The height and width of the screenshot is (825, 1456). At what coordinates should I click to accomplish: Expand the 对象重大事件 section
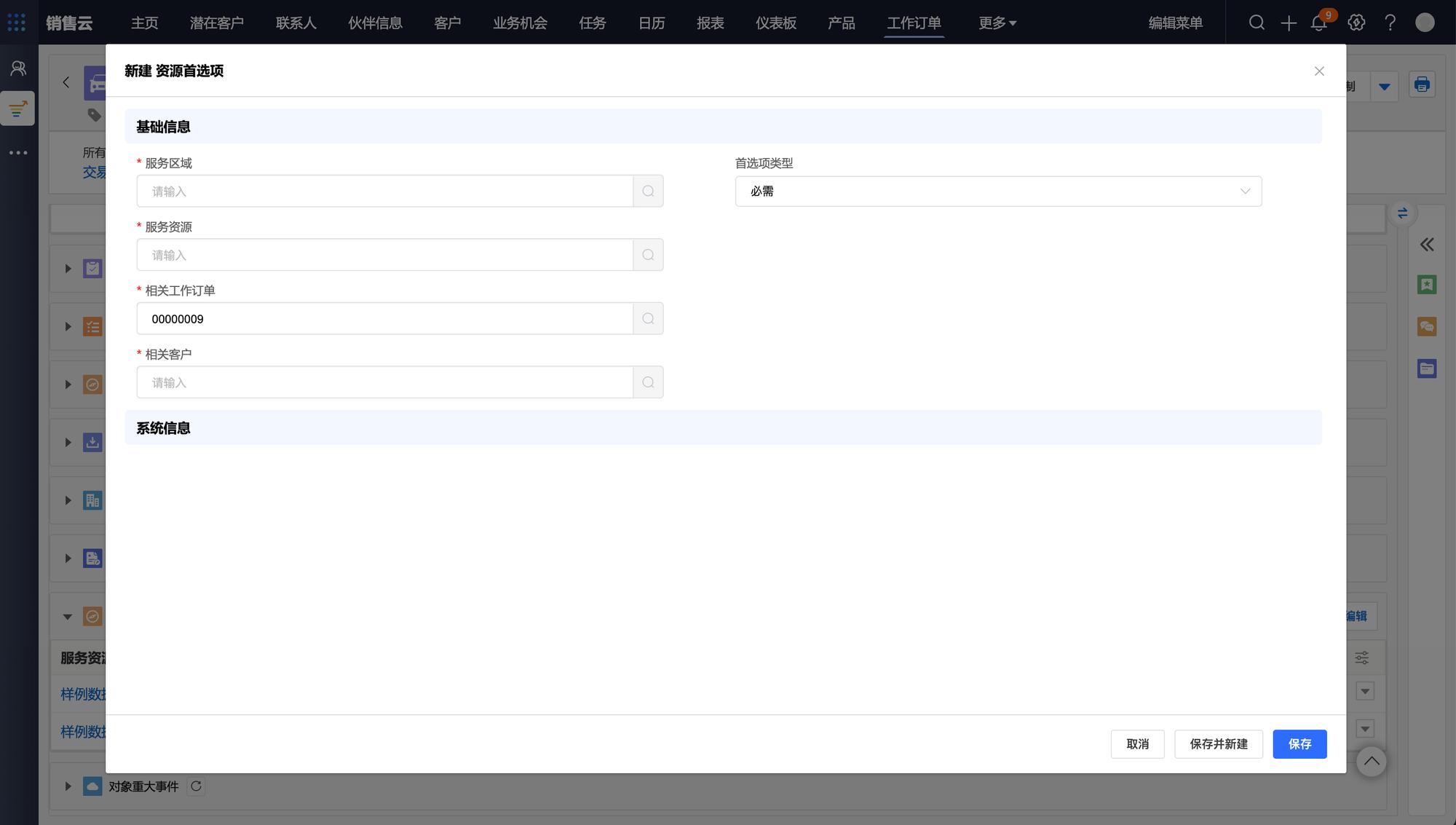pos(68,786)
